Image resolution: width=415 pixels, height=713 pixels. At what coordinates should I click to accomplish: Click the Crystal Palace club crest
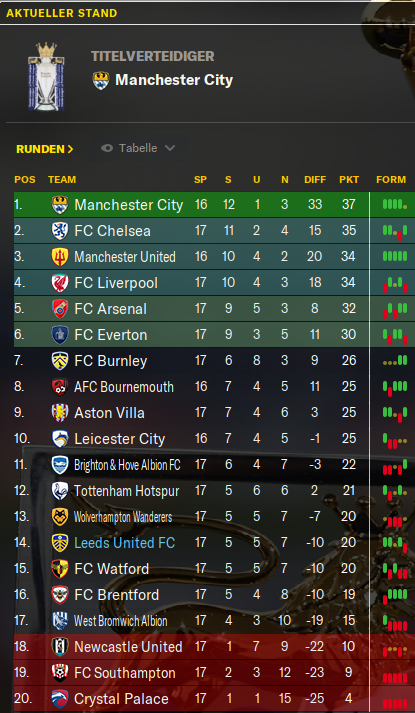coord(60,699)
